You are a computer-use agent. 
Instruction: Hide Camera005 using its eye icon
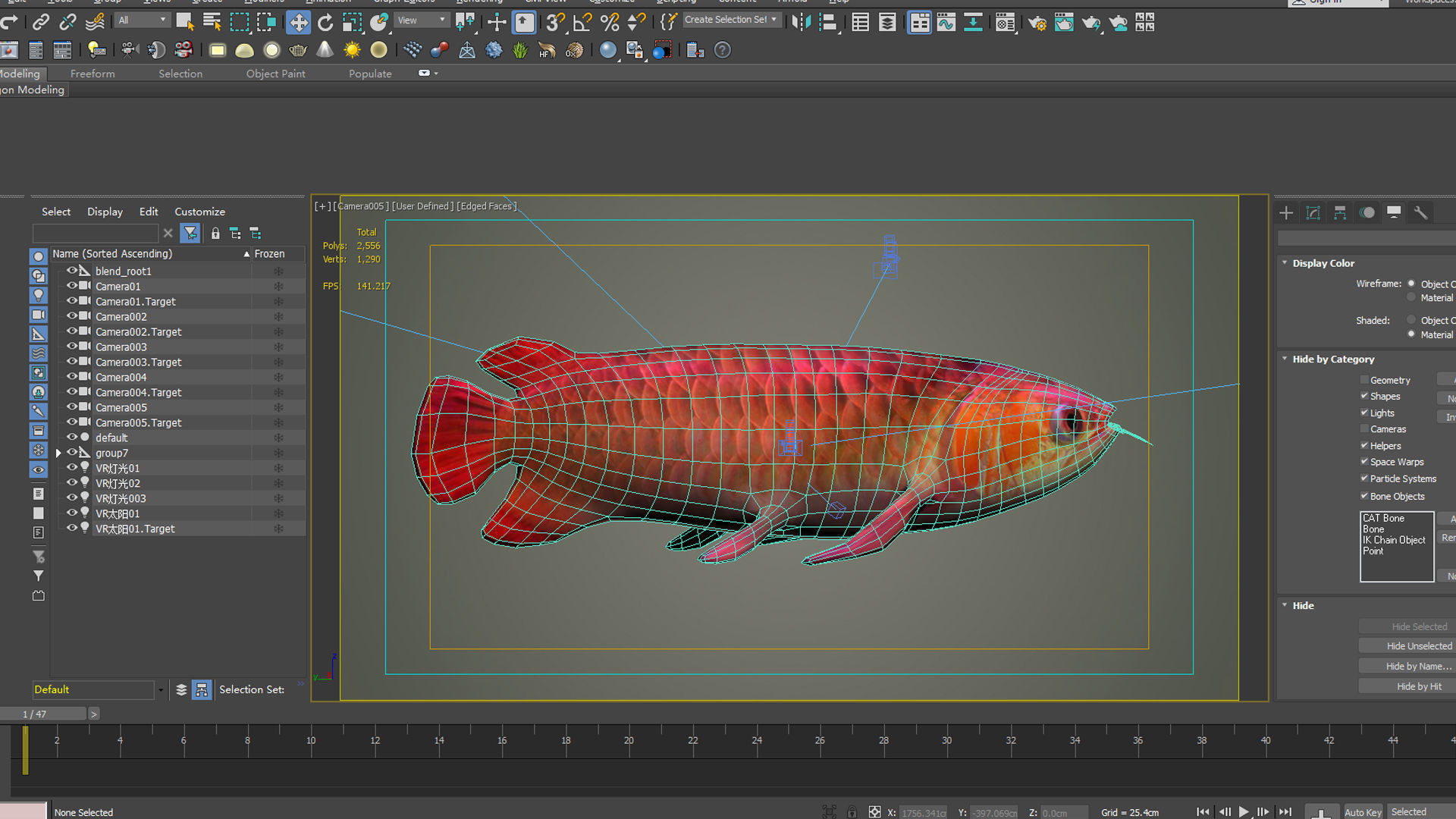click(72, 406)
